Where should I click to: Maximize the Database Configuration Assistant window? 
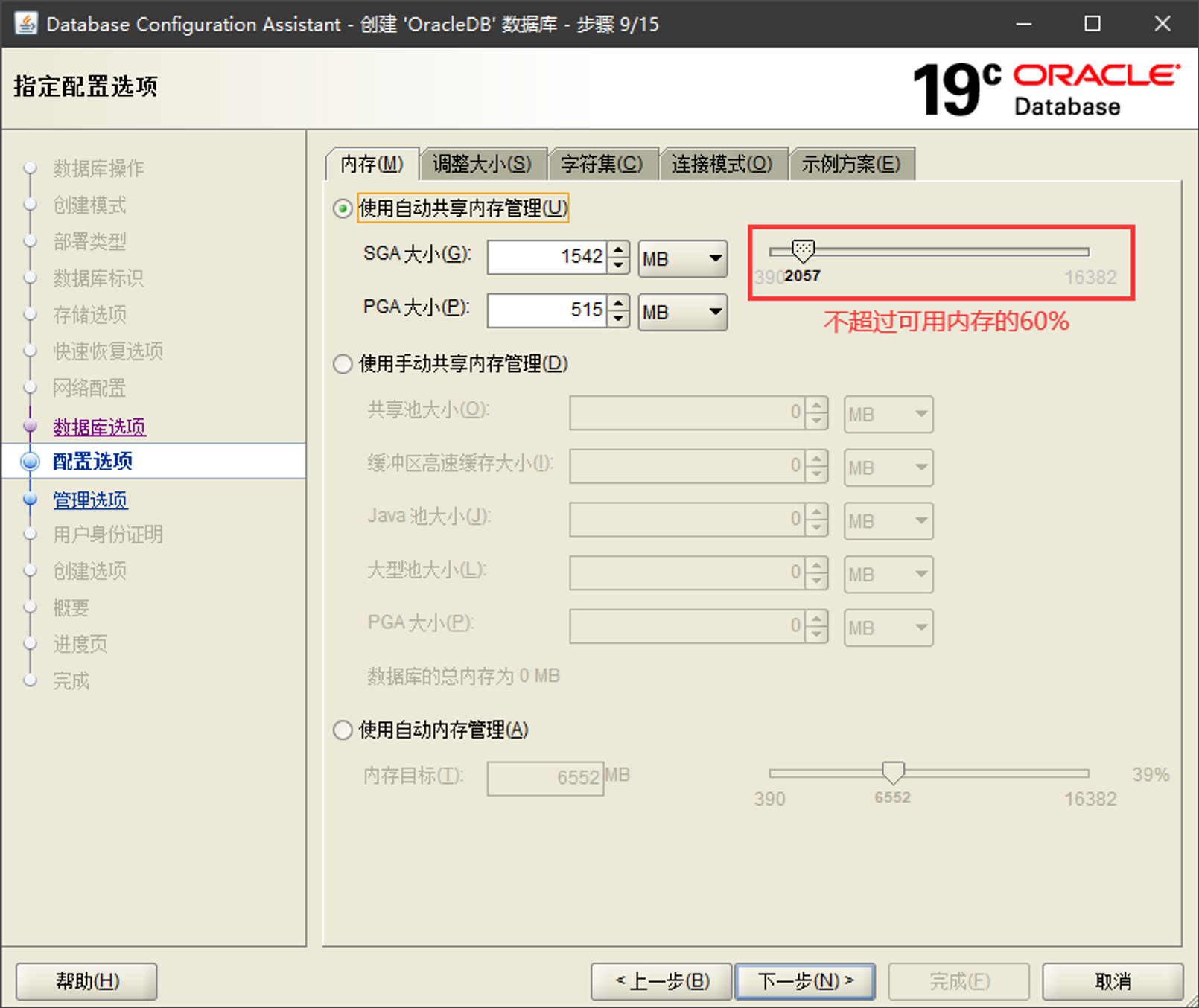coord(1092,24)
